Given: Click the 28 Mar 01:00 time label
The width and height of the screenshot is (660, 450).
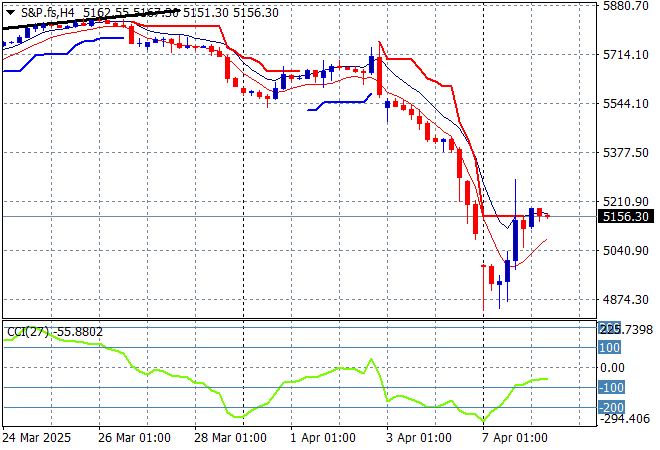Looking at the screenshot, I should pyautogui.click(x=230, y=438).
